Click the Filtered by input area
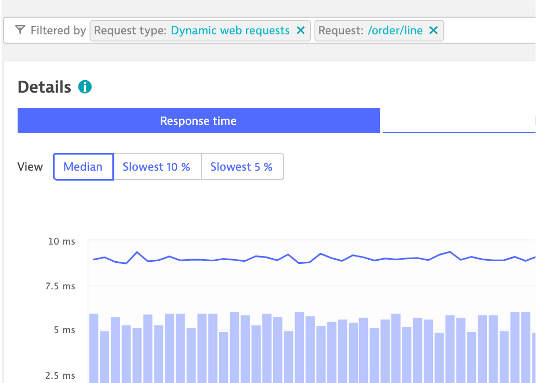 [490, 30]
